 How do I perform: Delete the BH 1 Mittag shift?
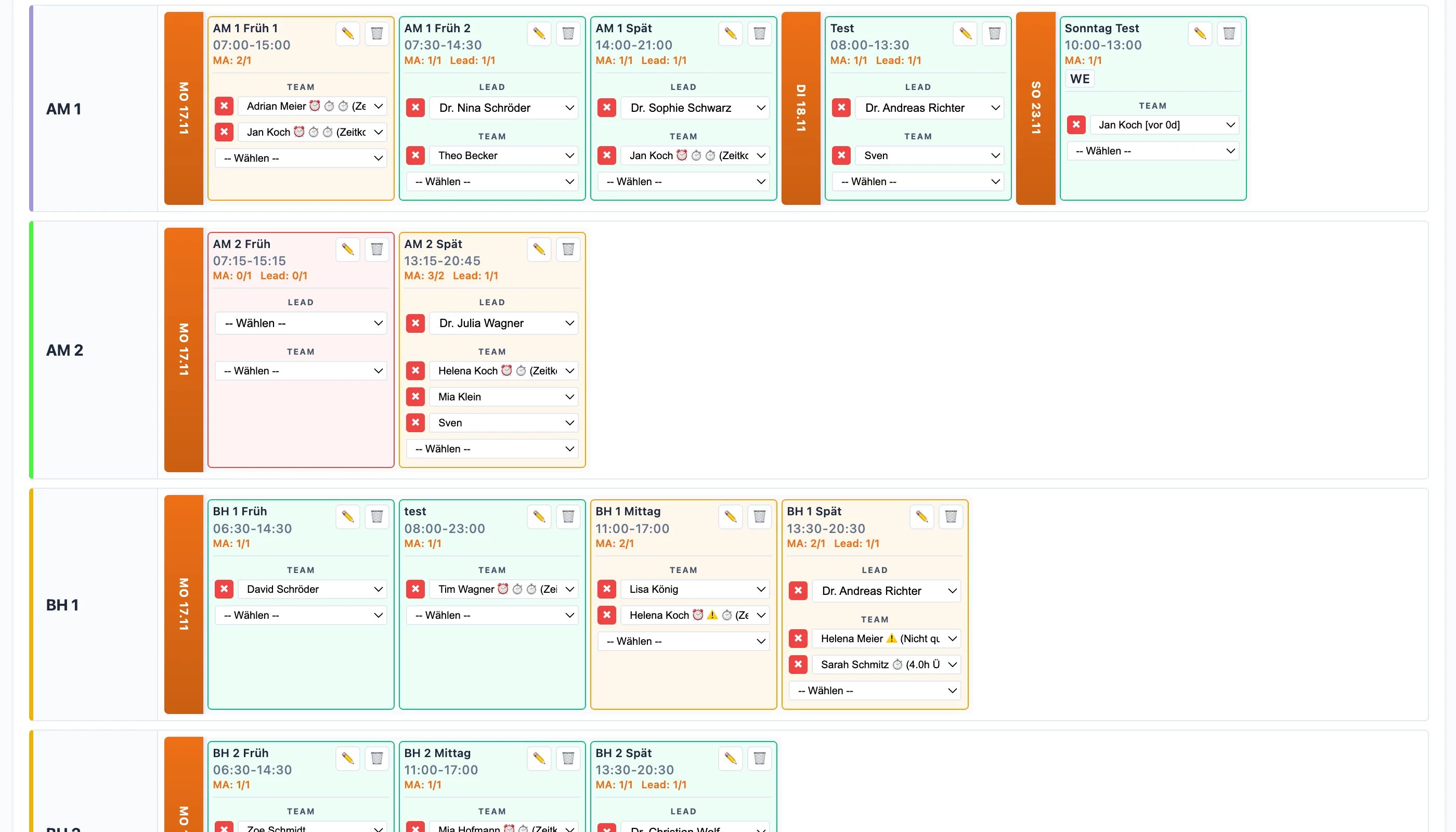pos(759,516)
